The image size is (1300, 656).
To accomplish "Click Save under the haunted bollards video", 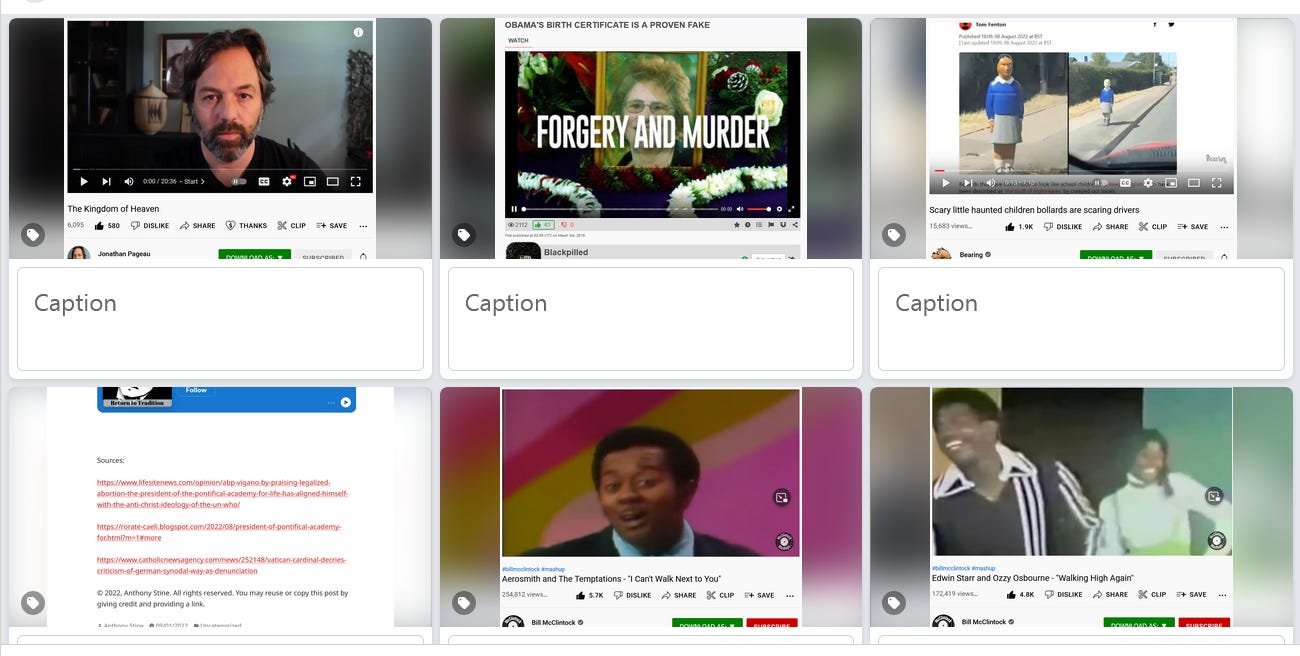I will pos(1193,227).
